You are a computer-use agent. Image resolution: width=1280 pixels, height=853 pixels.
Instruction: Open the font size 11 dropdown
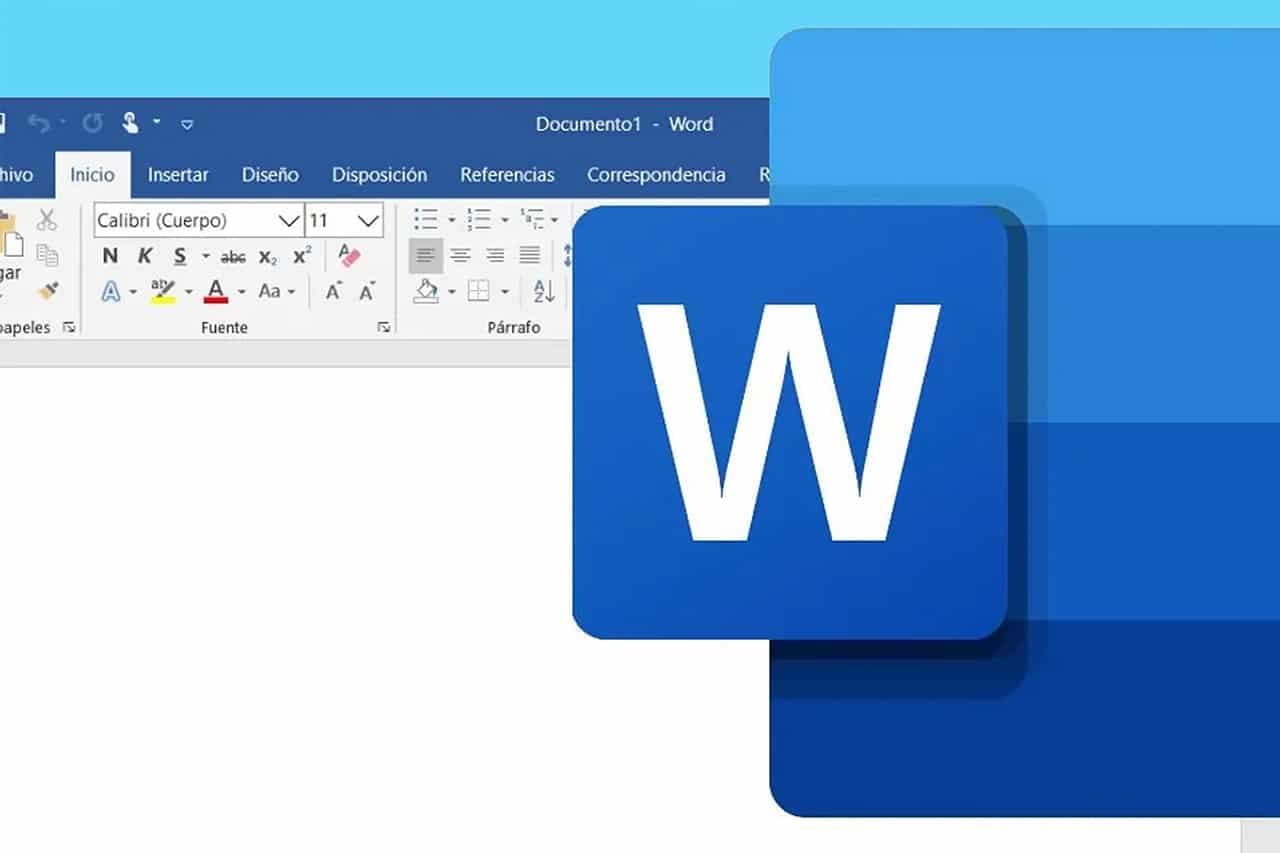[x=368, y=220]
